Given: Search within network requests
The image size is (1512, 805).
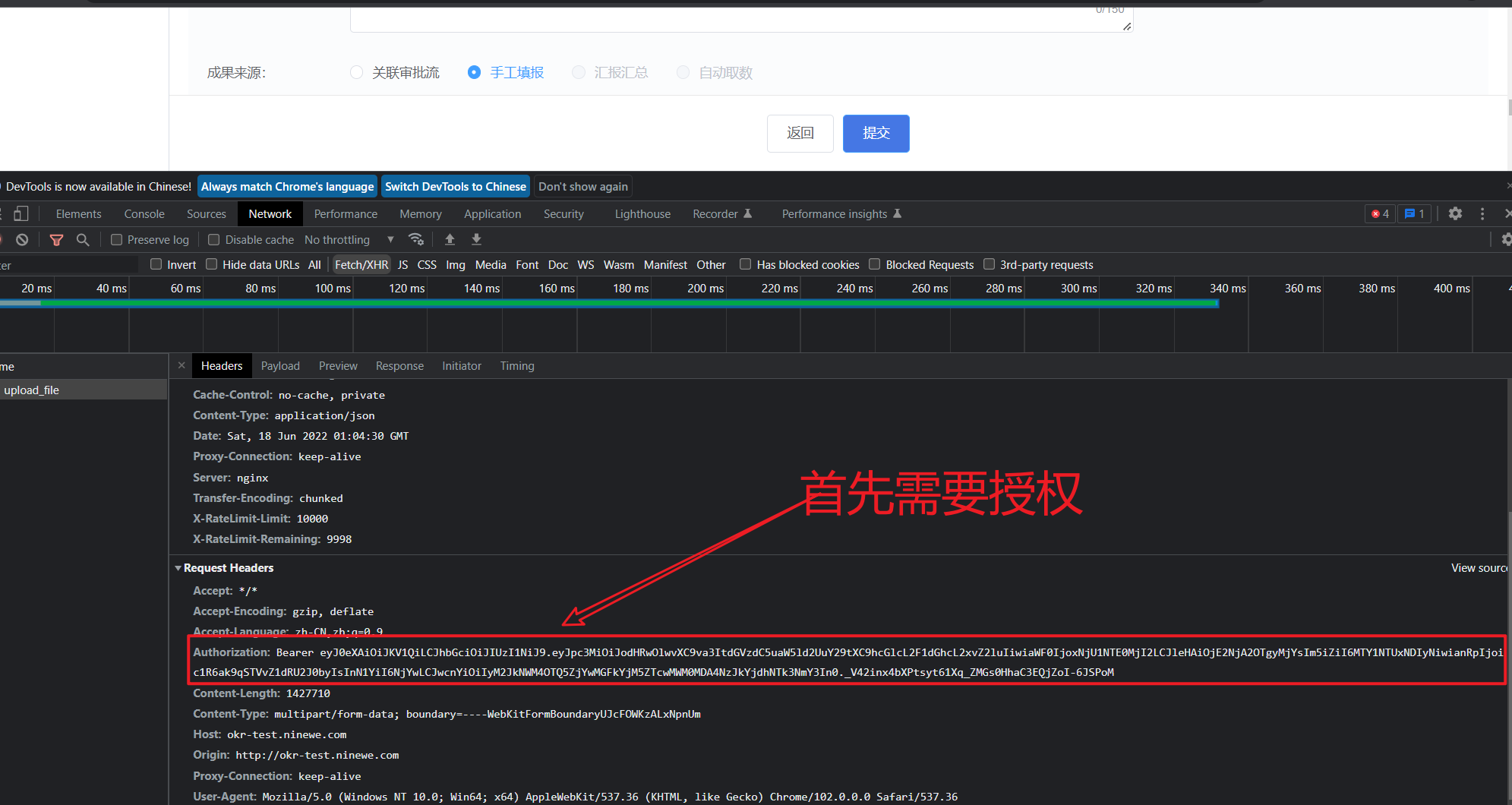Looking at the screenshot, I should 84,239.
